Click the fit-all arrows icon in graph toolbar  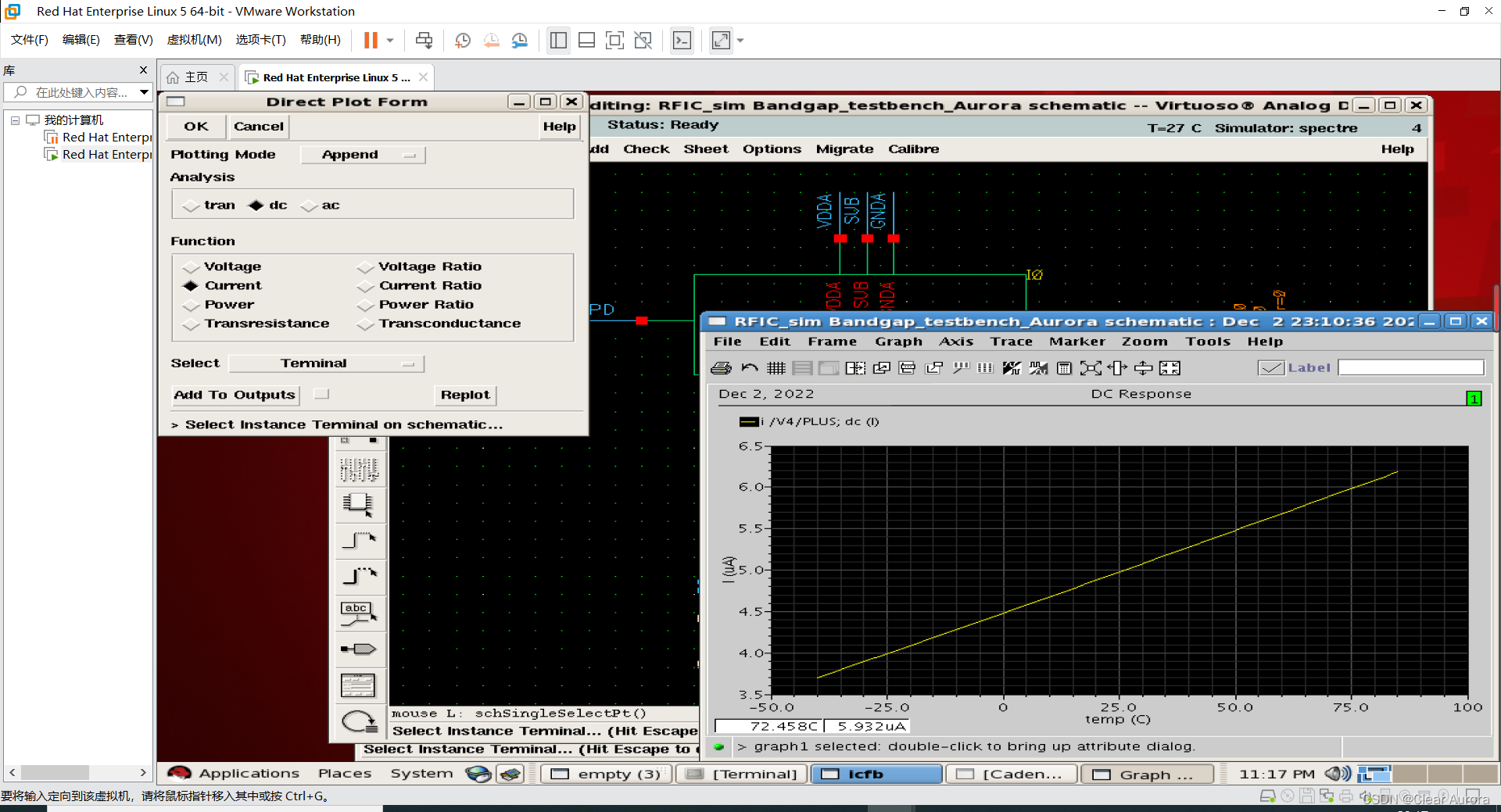[x=1170, y=368]
